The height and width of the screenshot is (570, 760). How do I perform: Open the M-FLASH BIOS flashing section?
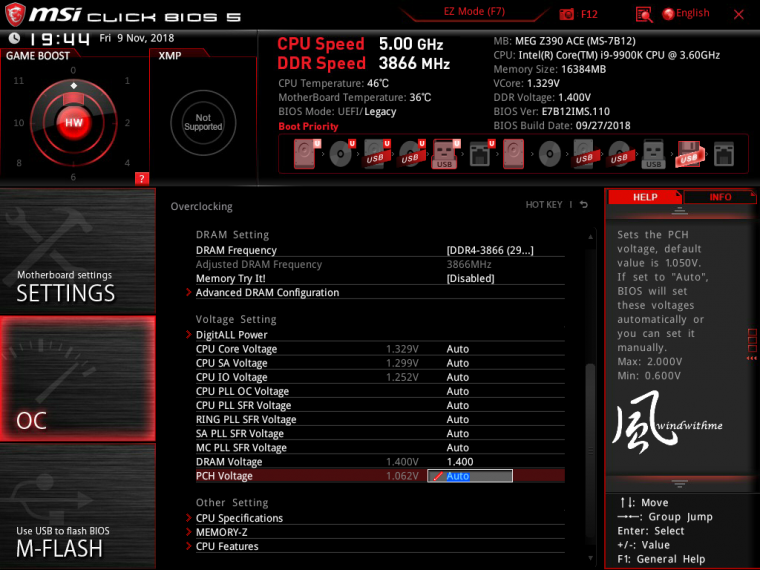(78, 507)
